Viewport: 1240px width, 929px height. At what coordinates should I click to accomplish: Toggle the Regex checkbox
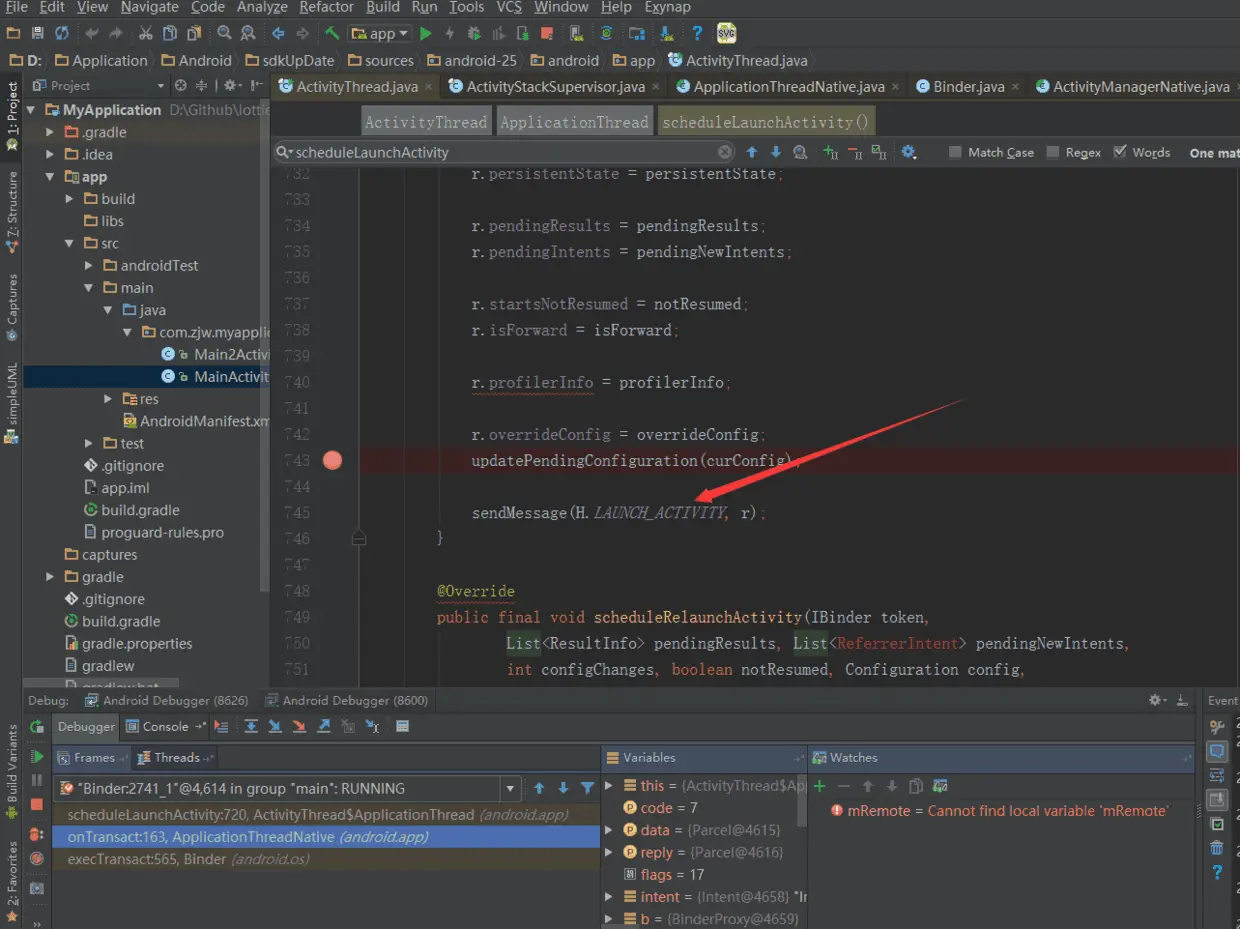point(1053,152)
